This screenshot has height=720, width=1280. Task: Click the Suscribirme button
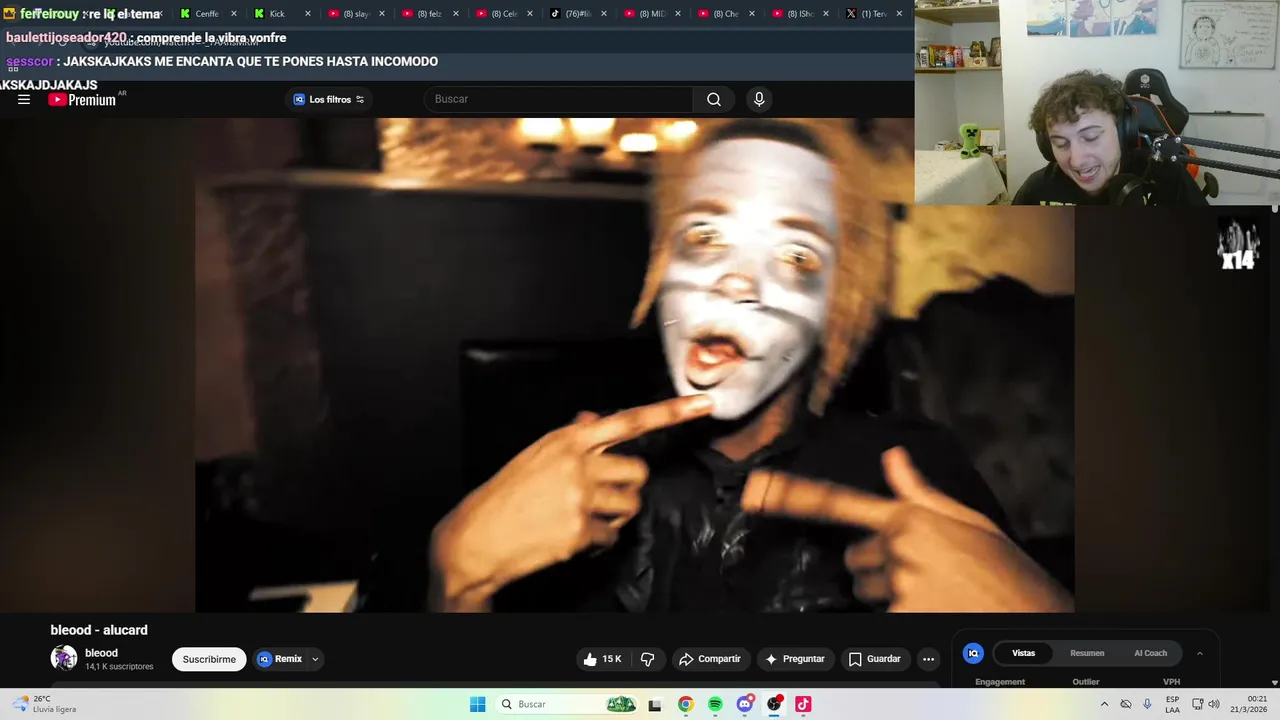(209, 659)
